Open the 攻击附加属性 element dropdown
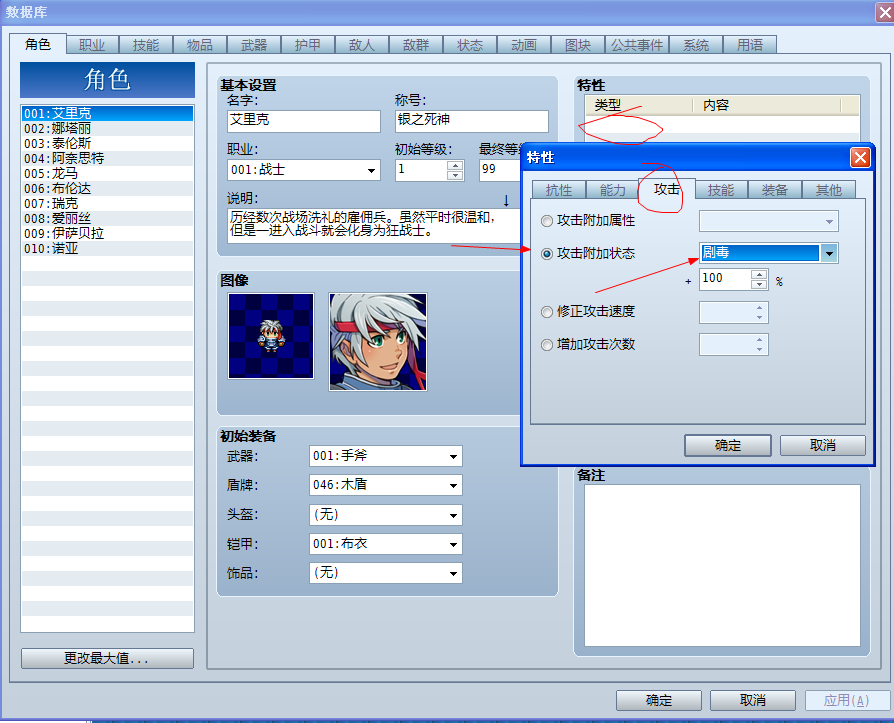Image resolution: width=894 pixels, height=723 pixels. (x=769, y=221)
